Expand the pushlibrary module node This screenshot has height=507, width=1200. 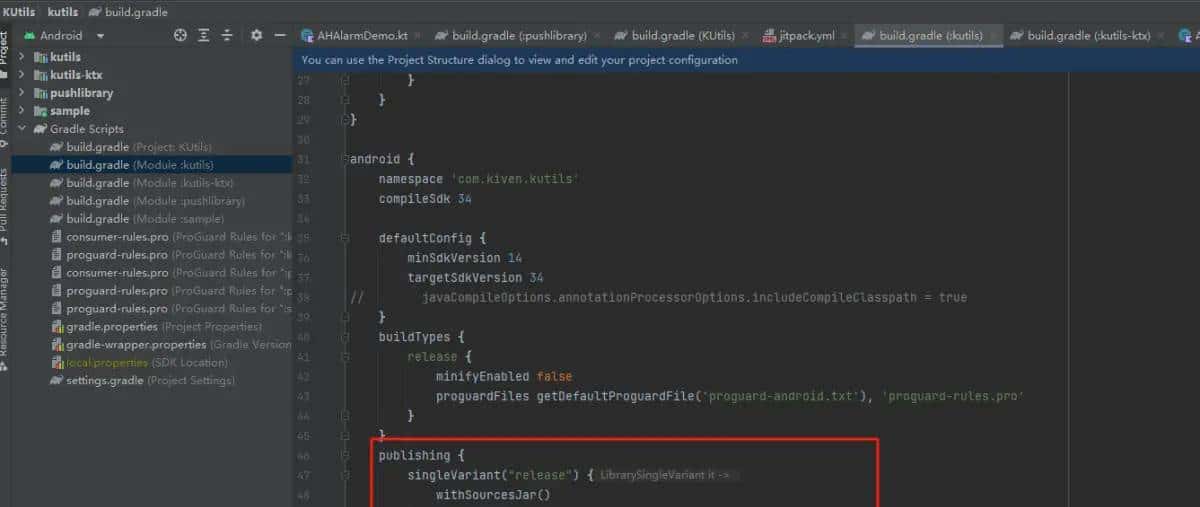(x=22, y=93)
